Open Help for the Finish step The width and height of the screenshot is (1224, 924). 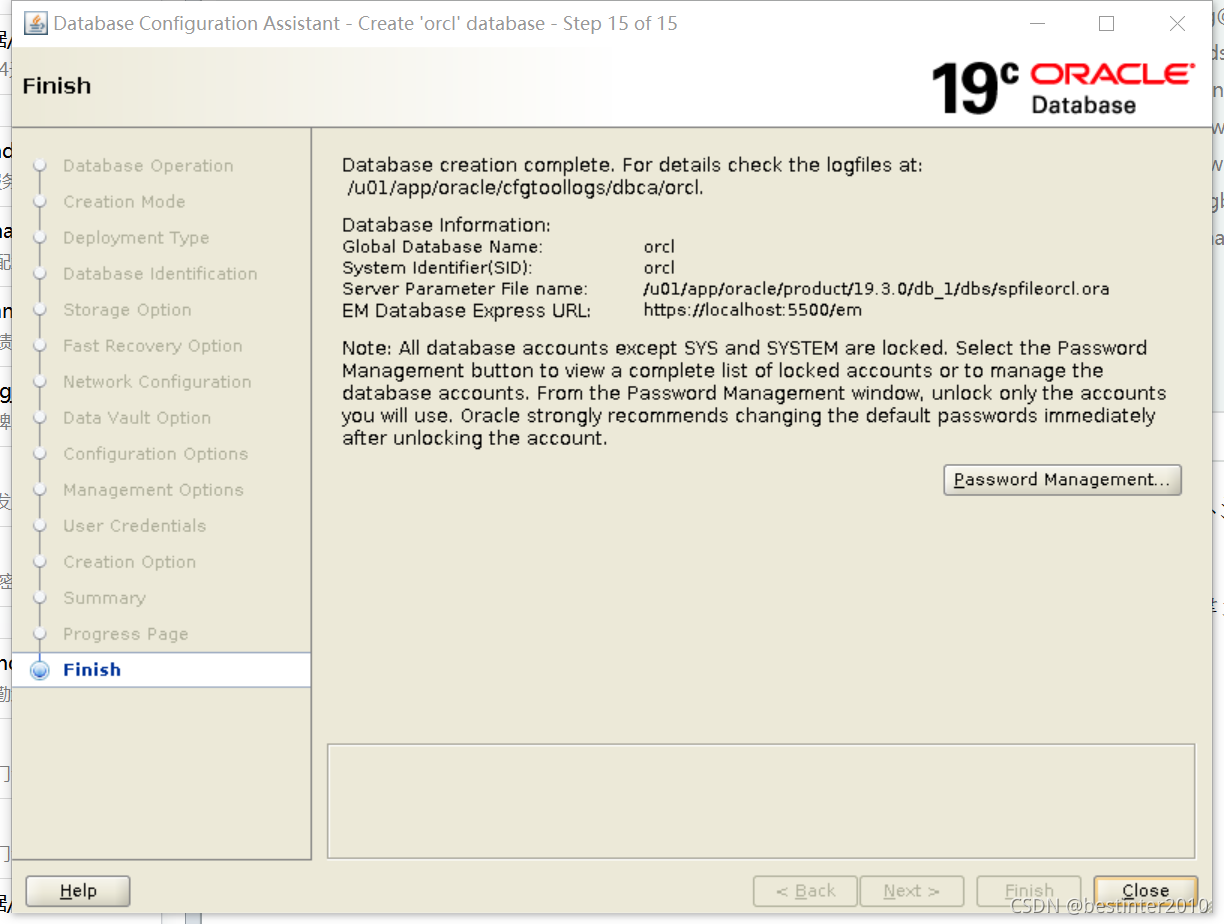(78, 890)
